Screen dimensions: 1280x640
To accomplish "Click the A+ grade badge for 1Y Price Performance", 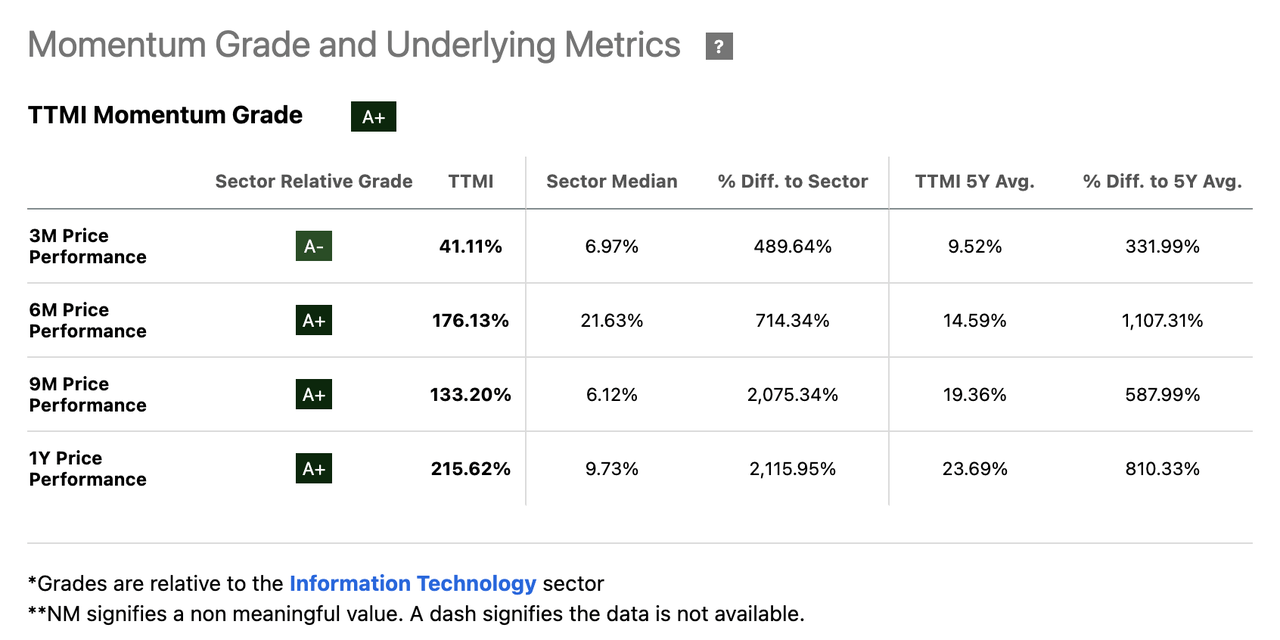I will [x=313, y=468].
